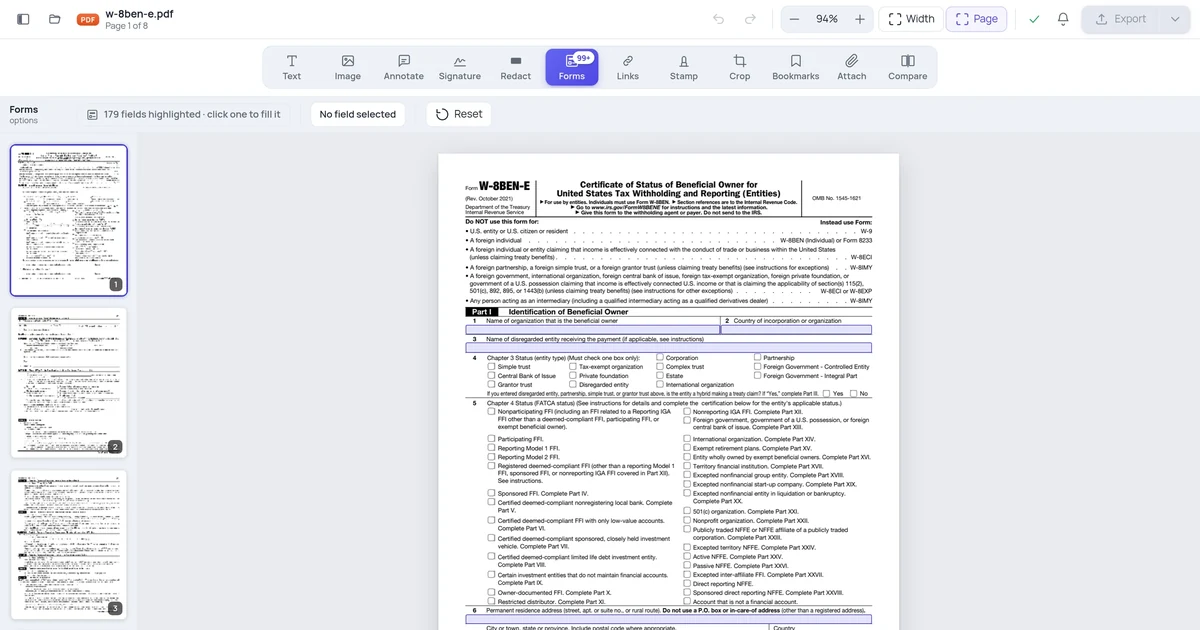Check the Partnership checkbox
Image resolution: width=1200 pixels, height=630 pixels.
coord(757,357)
